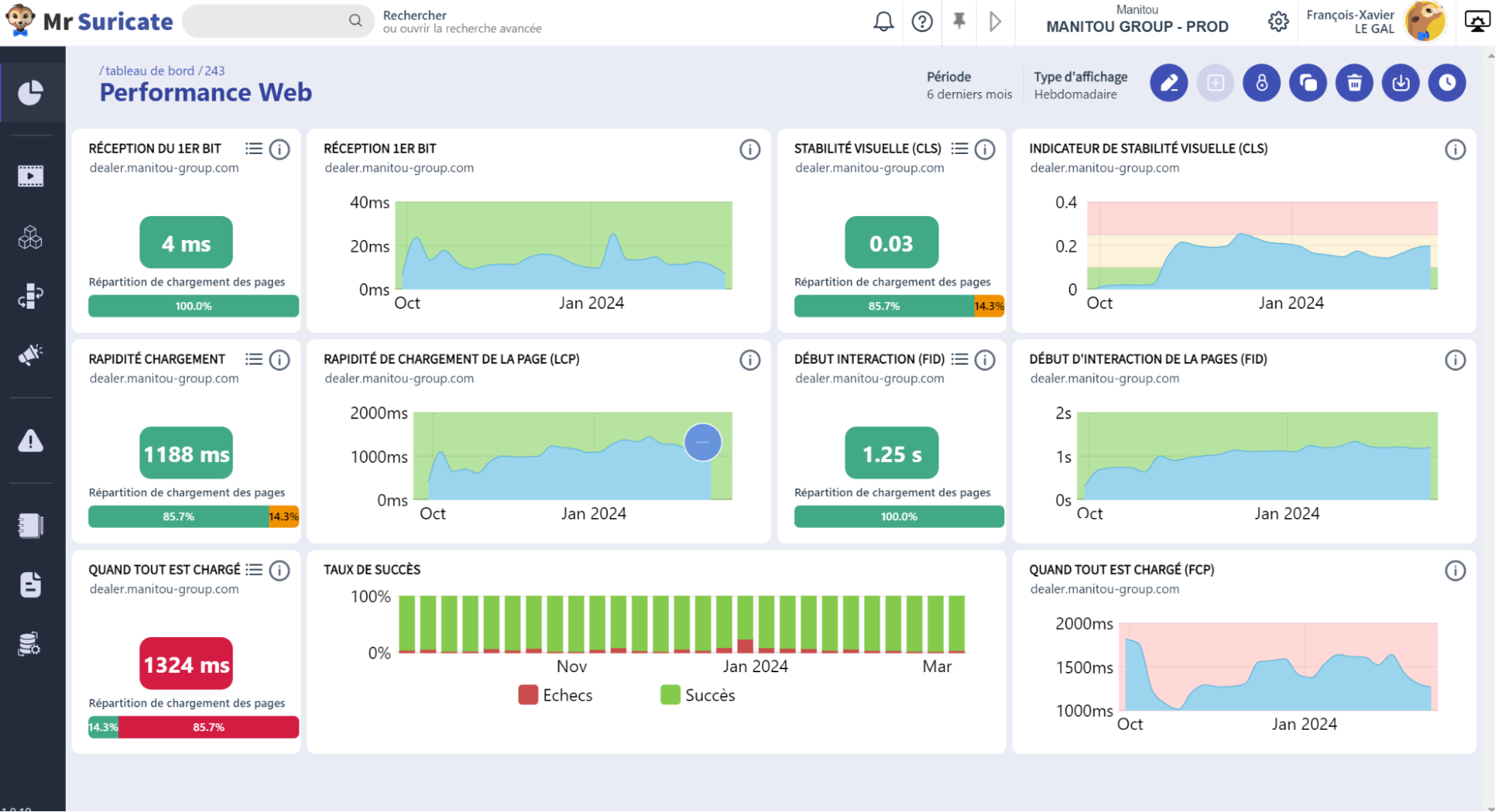Click the download export dashboard icon
The width and height of the screenshot is (1495, 812).
pyautogui.click(x=1401, y=83)
